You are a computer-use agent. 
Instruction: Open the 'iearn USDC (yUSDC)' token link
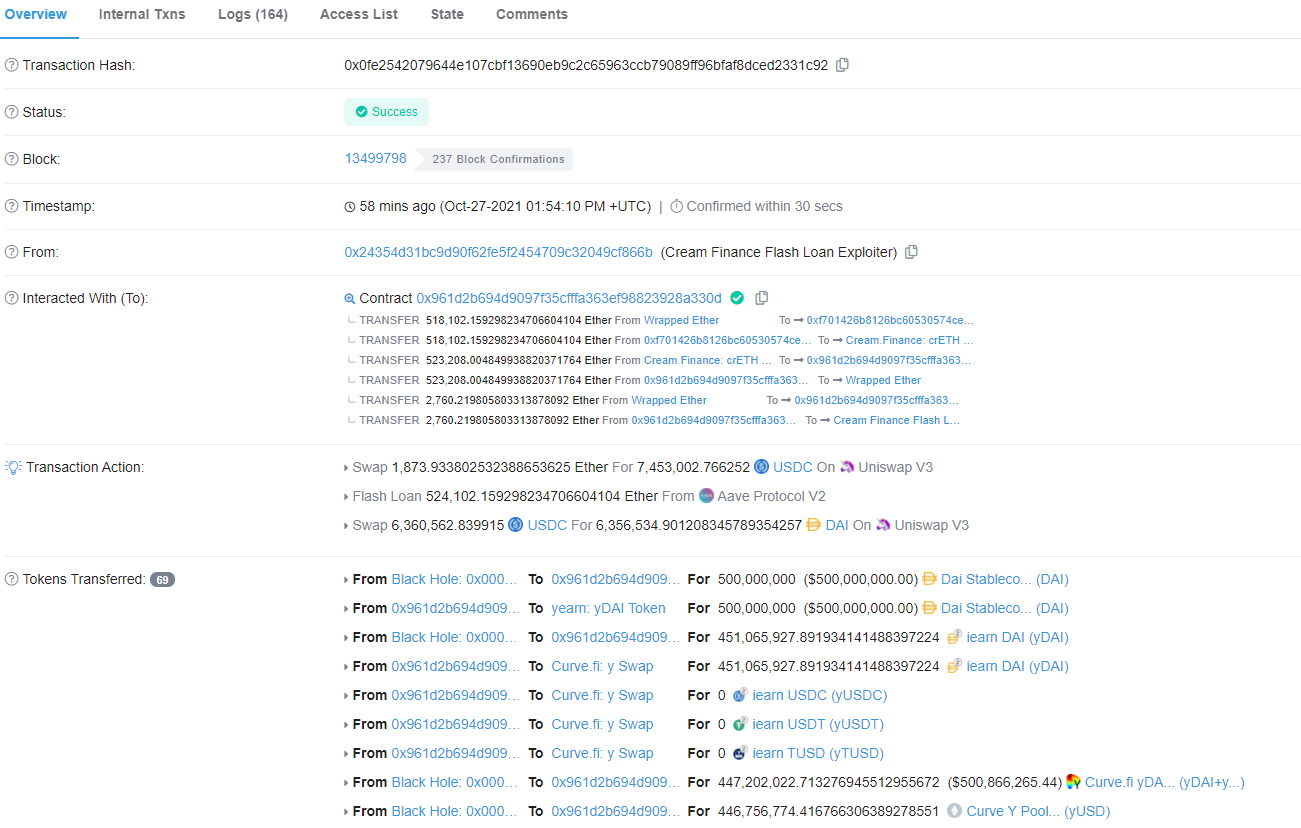[820, 695]
